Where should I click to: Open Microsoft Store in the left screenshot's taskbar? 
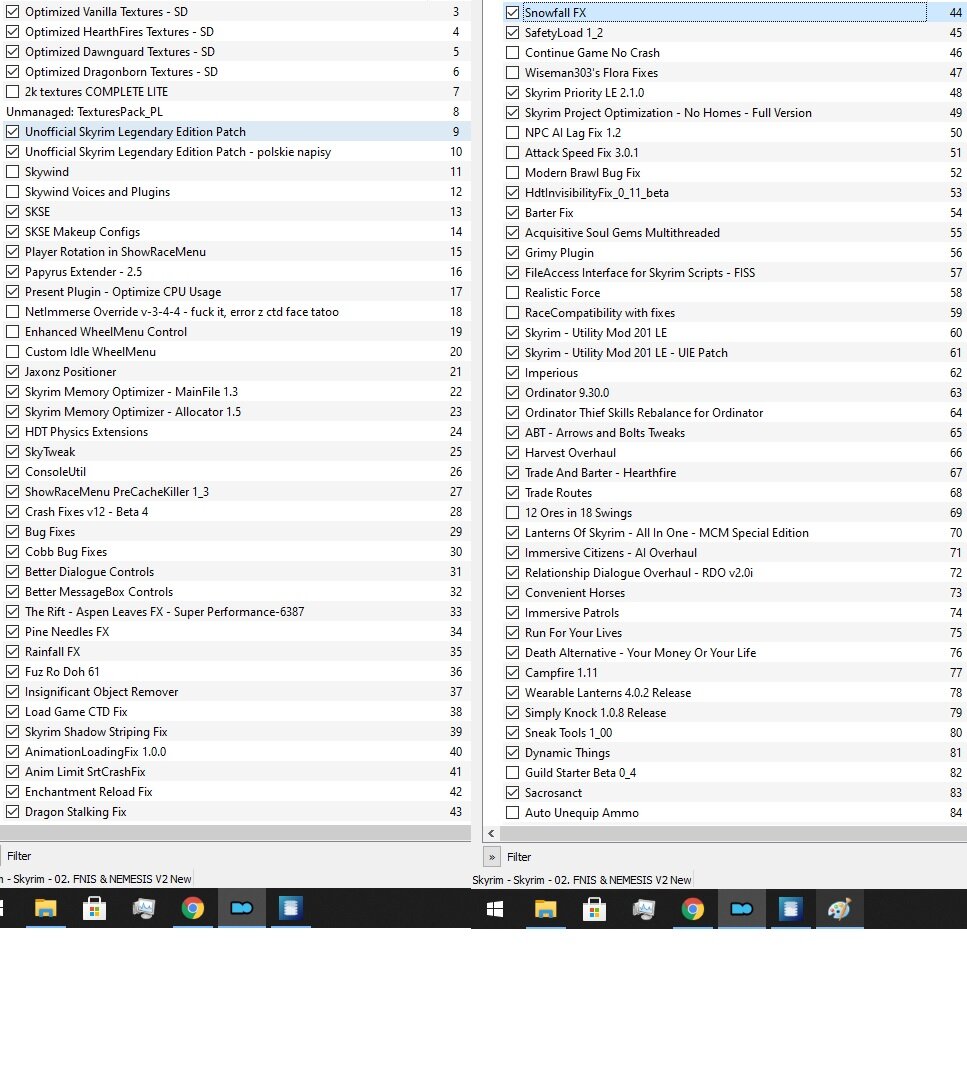(x=94, y=908)
